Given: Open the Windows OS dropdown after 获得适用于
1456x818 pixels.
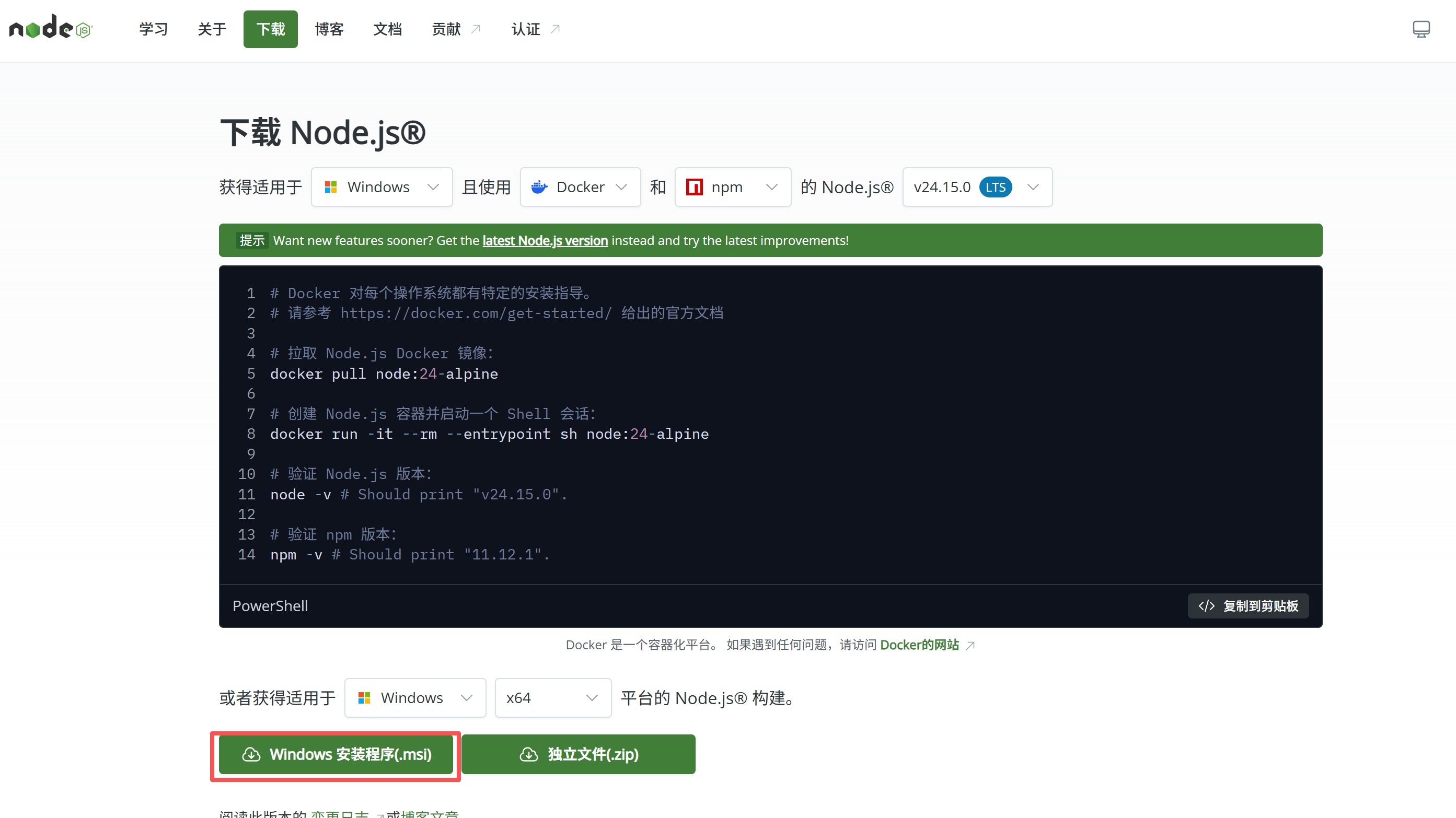Looking at the screenshot, I should pyautogui.click(x=382, y=187).
